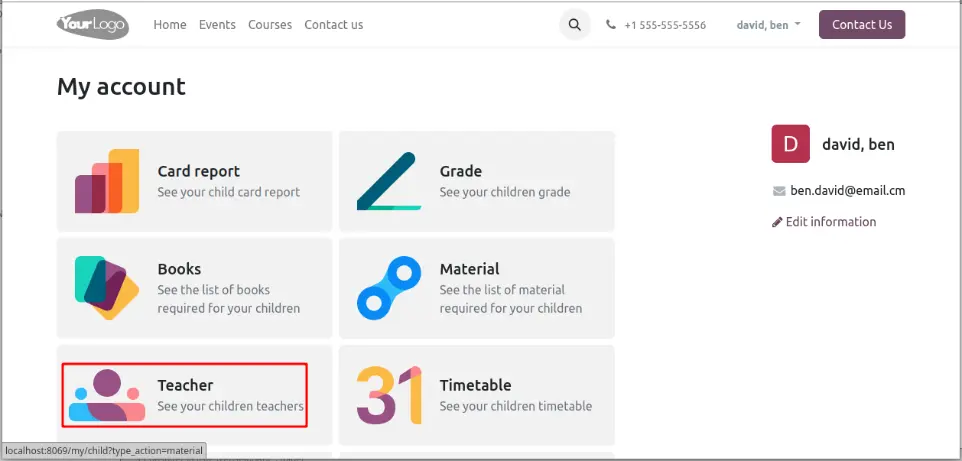Click the Grade pencil icon

point(389,181)
